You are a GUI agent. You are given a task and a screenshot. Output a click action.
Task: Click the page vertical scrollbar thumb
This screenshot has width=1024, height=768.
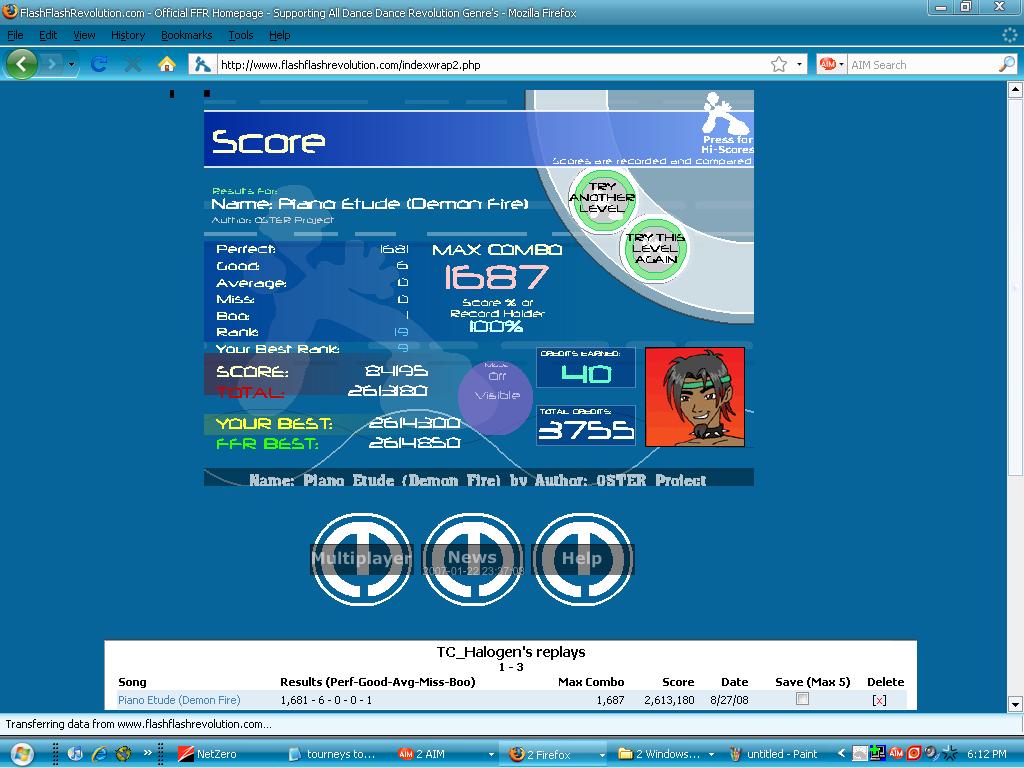[1015, 287]
